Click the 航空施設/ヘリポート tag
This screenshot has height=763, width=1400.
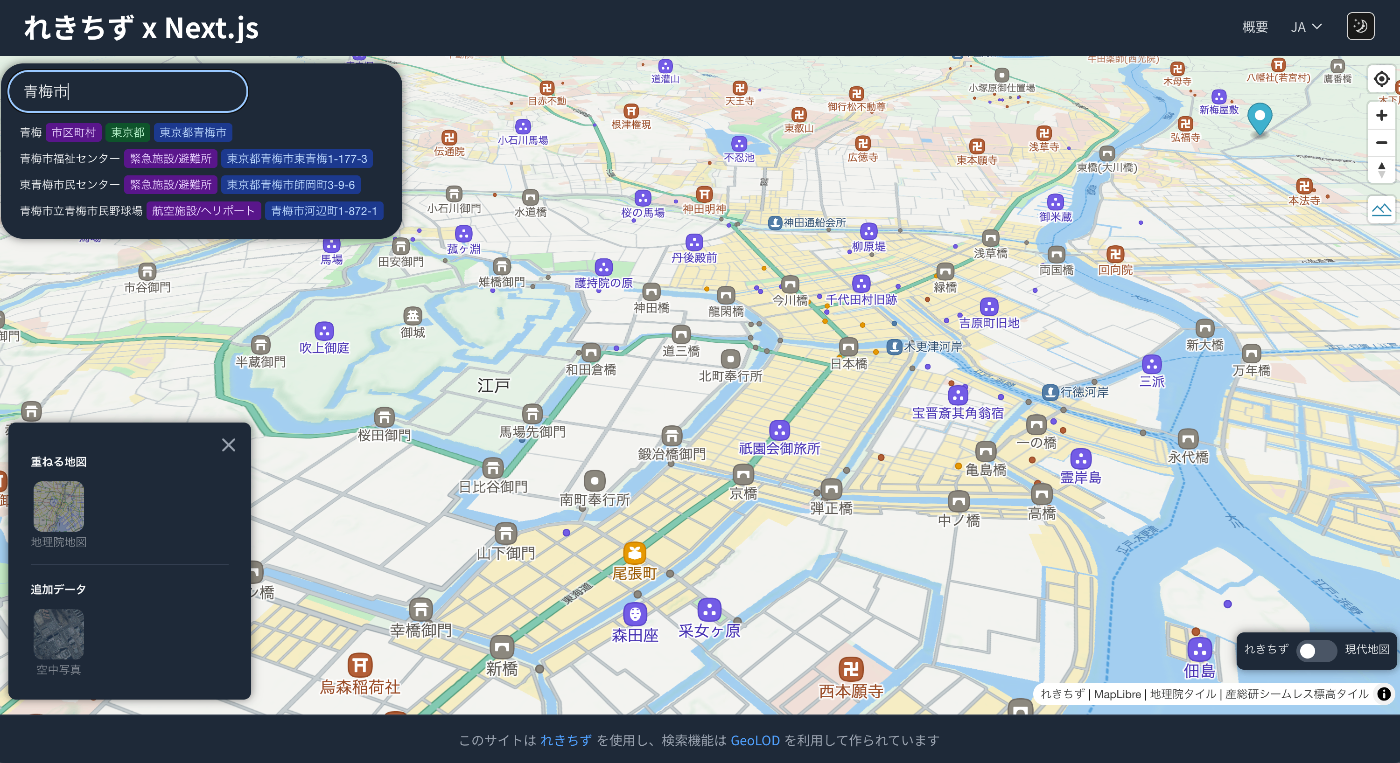tap(204, 211)
